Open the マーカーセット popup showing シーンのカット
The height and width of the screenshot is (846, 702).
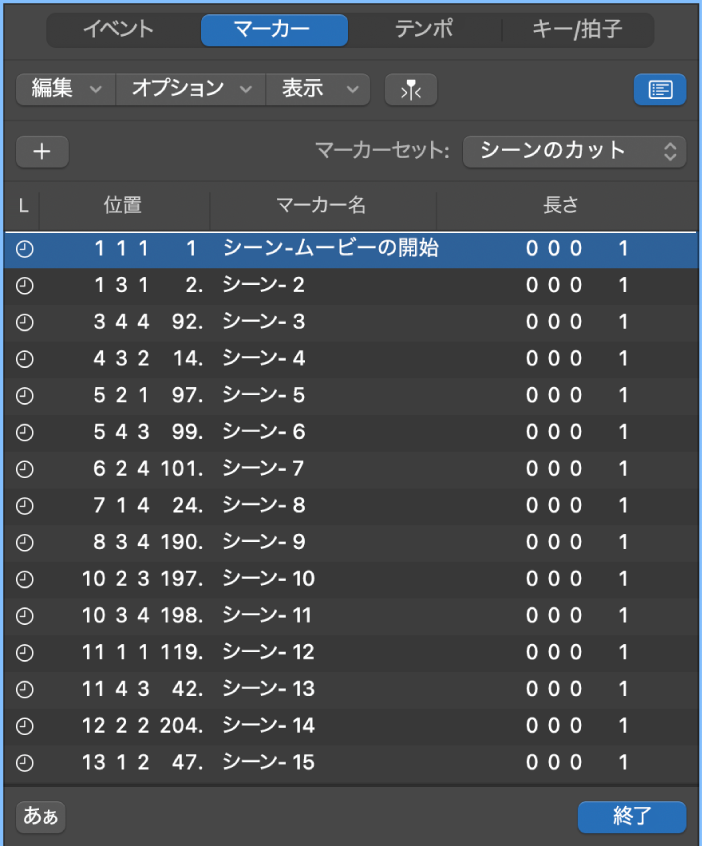(x=575, y=152)
